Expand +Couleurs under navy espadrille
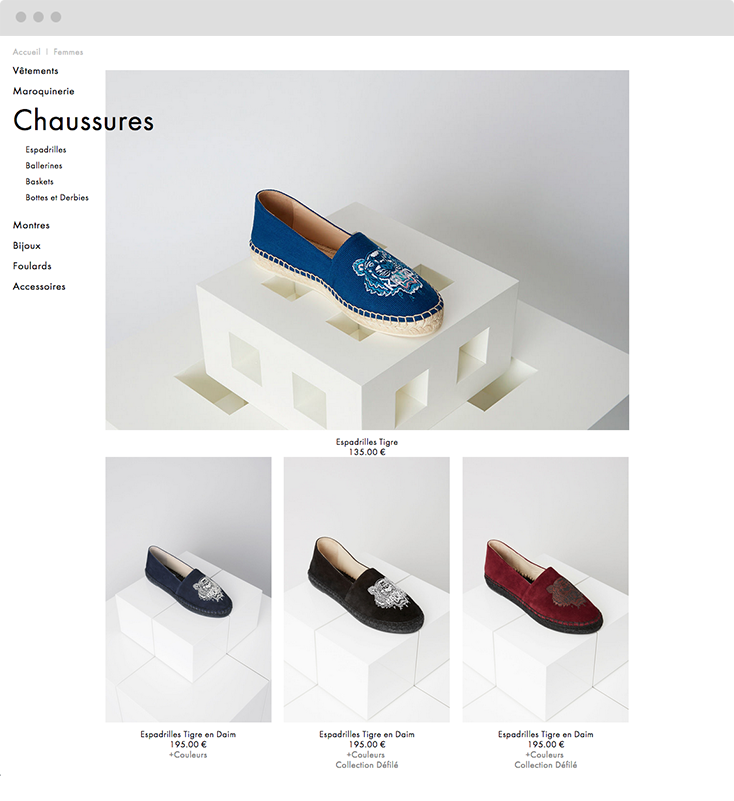 188,755
